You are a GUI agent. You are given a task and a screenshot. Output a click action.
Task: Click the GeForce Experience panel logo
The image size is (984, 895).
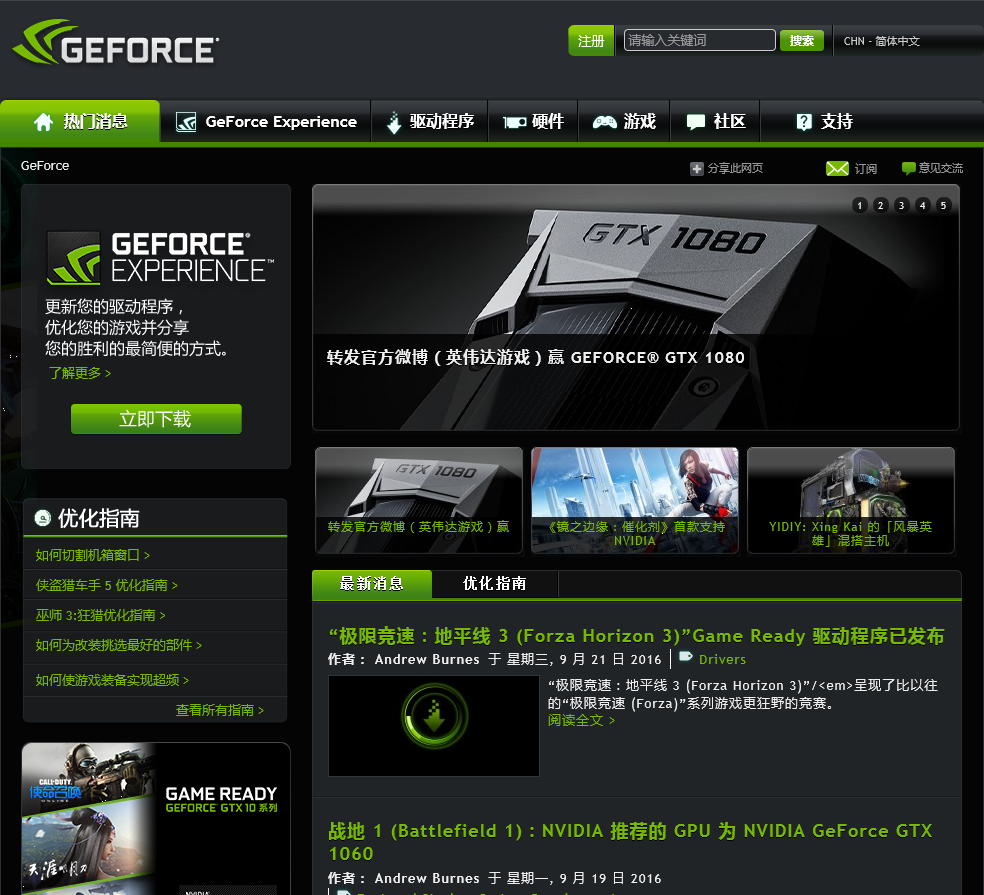click(161, 257)
